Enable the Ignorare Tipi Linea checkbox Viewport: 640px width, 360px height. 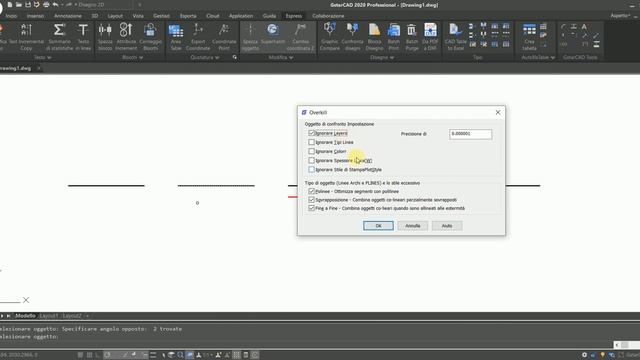click(x=311, y=142)
